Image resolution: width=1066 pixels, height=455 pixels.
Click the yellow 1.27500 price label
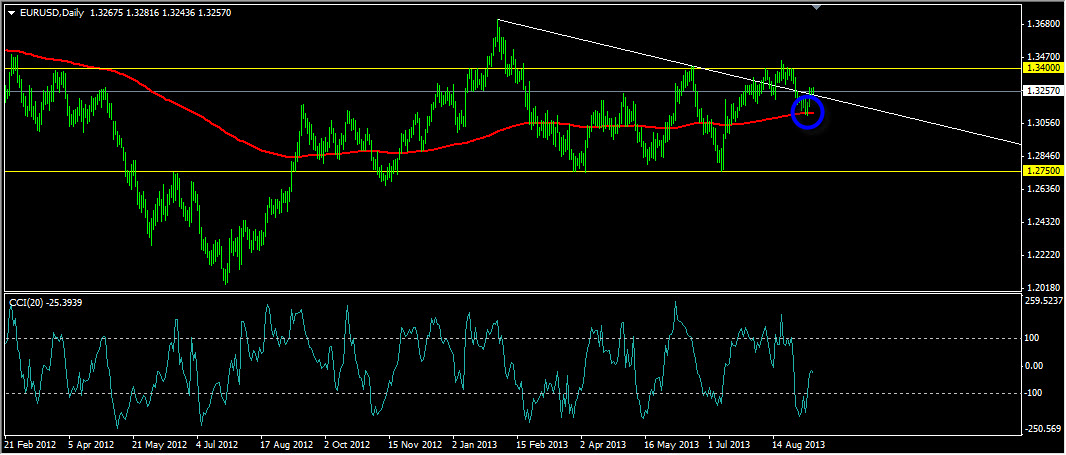click(x=1042, y=171)
